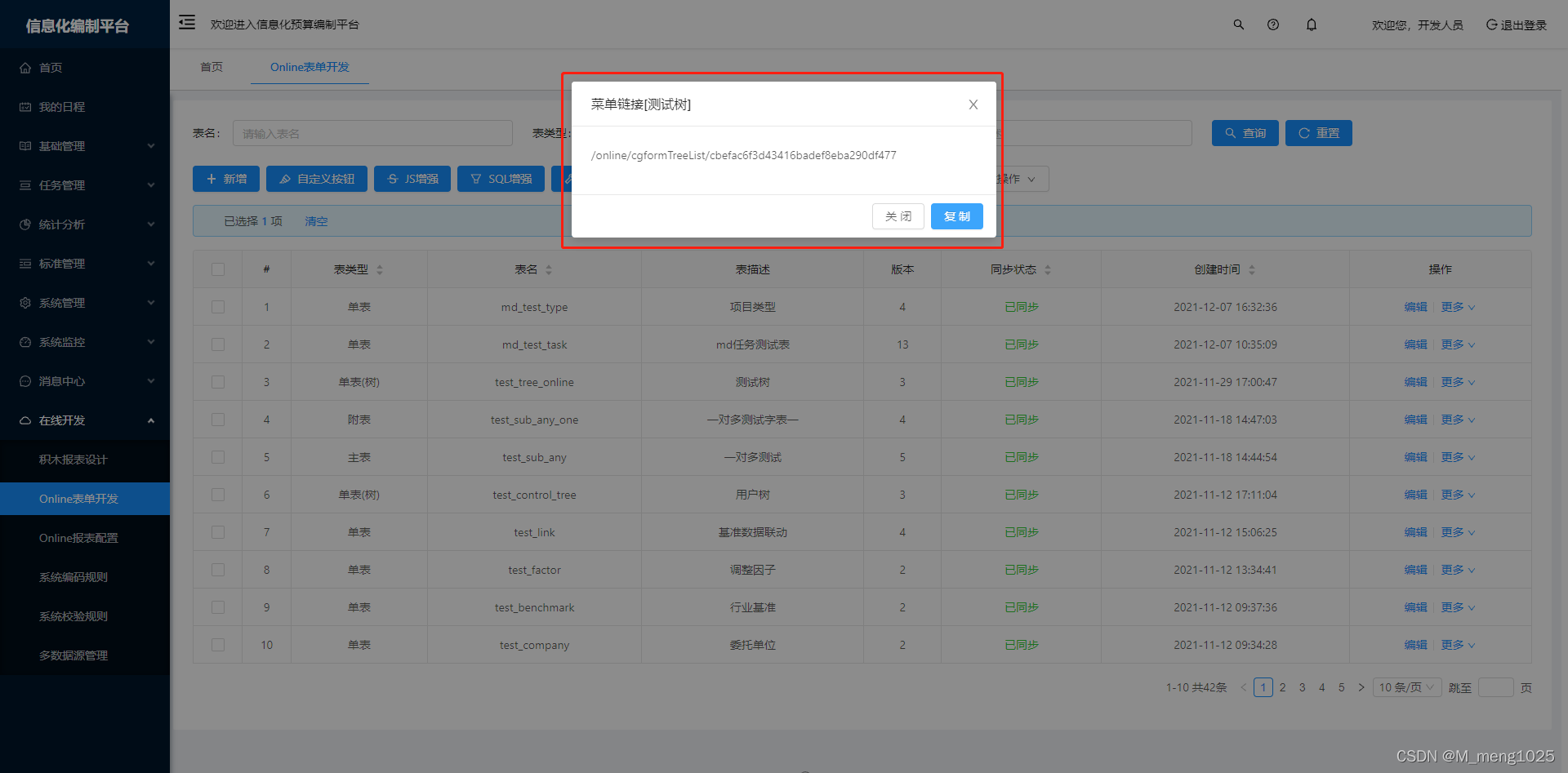The width and height of the screenshot is (1568, 773).
Task: Close the 菜单链接 dialog with X
Action: tap(973, 104)
